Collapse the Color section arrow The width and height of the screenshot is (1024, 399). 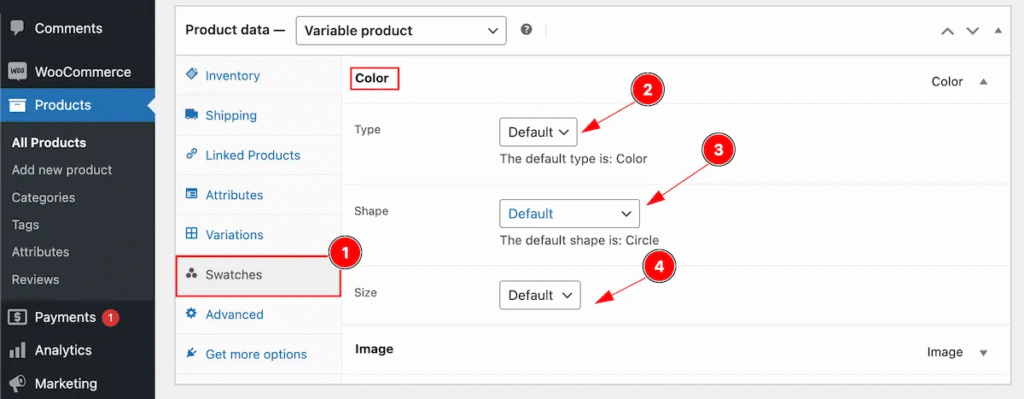[x=984, y=82]
